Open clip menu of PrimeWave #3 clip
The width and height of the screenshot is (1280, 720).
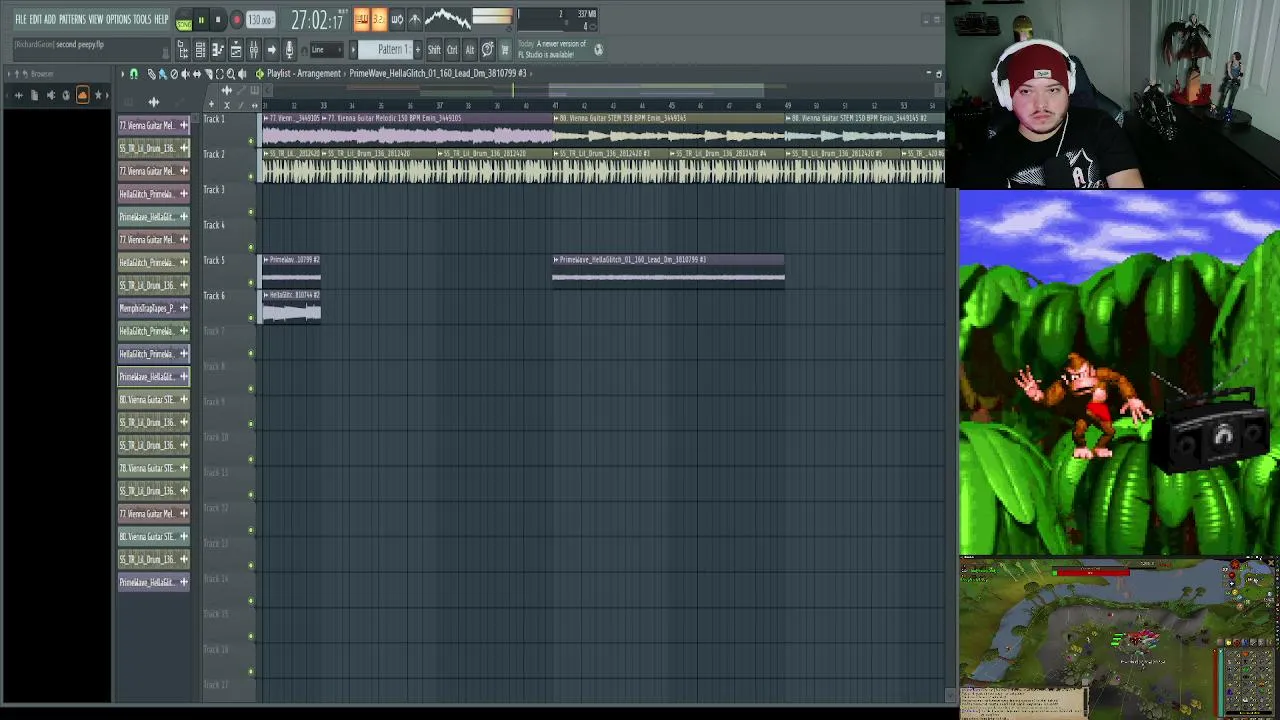[556, 260]
